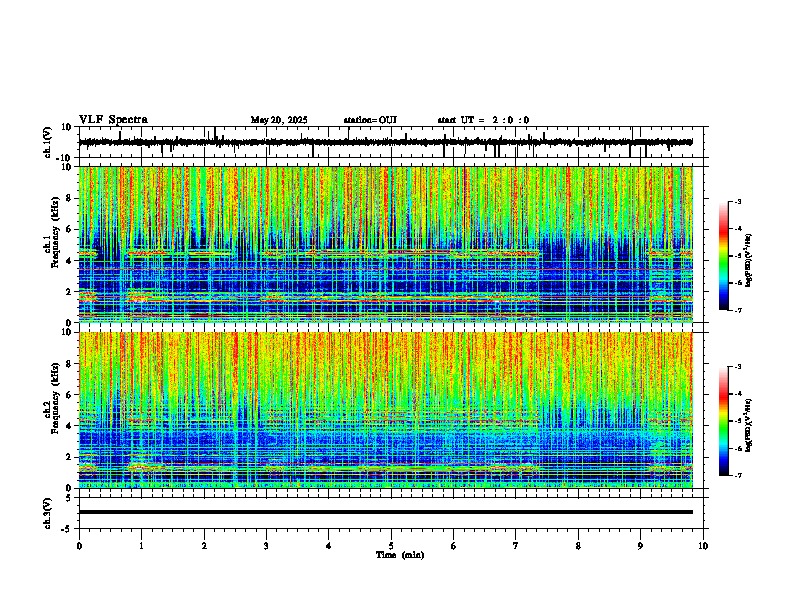
Task: Click the "VLF Spectra" plot title
Action: click(x=113, y=120)
